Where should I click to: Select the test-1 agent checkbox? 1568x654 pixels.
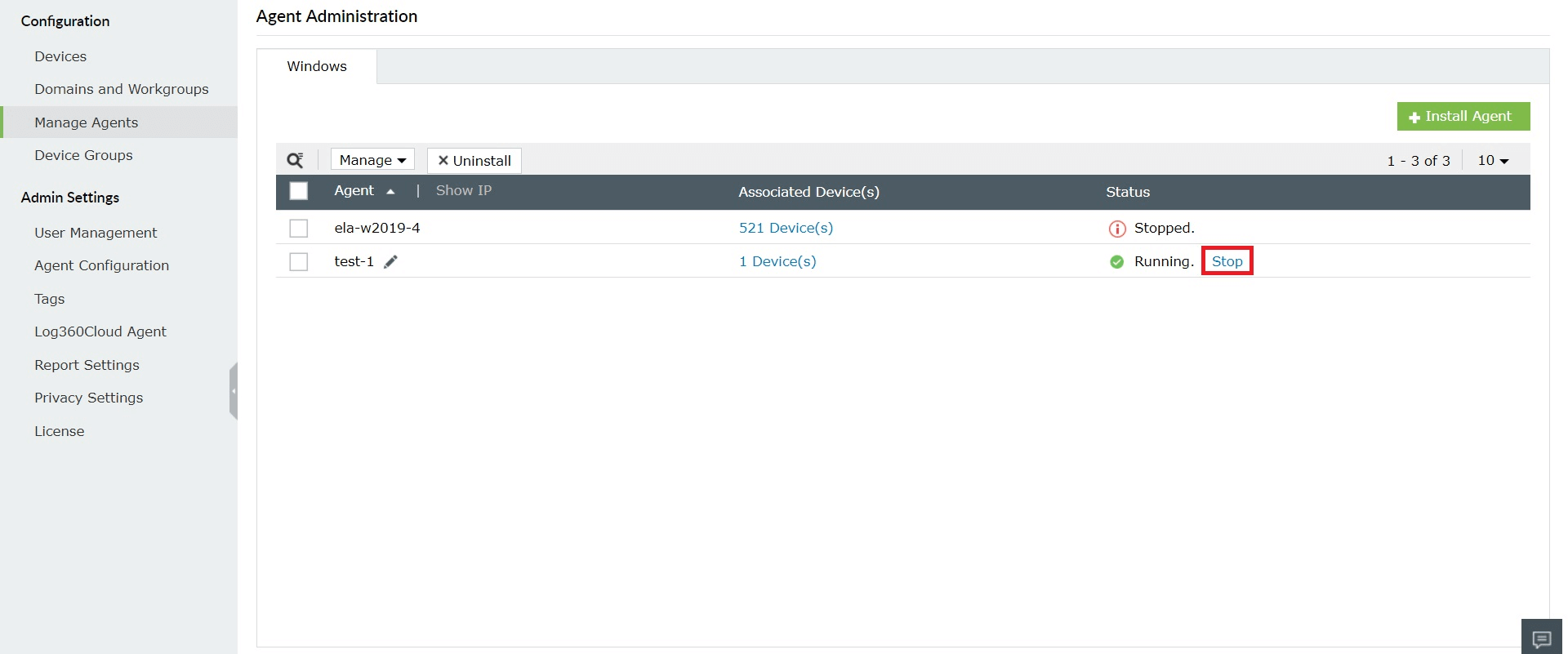(299, 261)
